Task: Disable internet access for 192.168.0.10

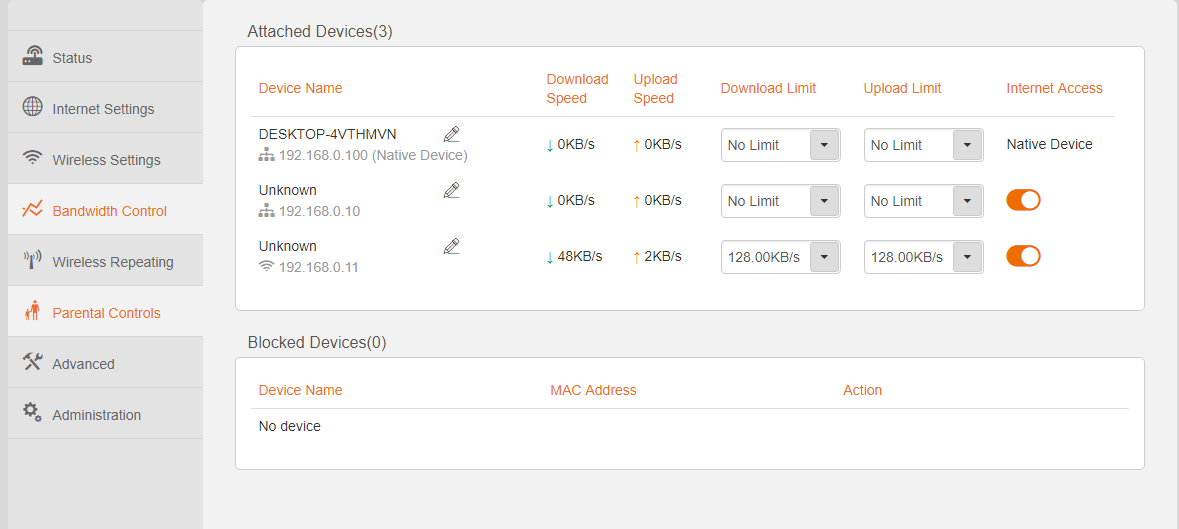Action: tap(1023, 200)
